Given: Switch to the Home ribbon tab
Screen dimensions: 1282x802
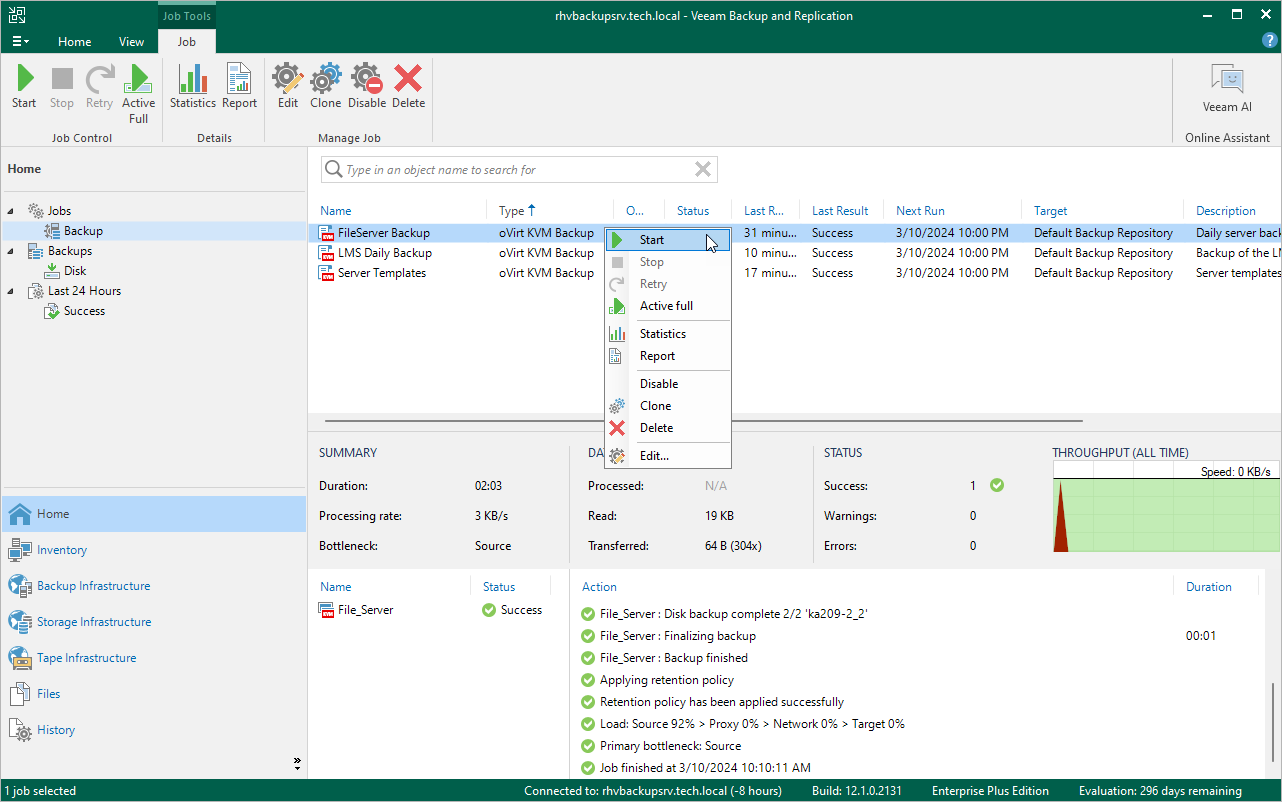Looking at the screenshot, I should pyautogui.click(x=74, y=42).
